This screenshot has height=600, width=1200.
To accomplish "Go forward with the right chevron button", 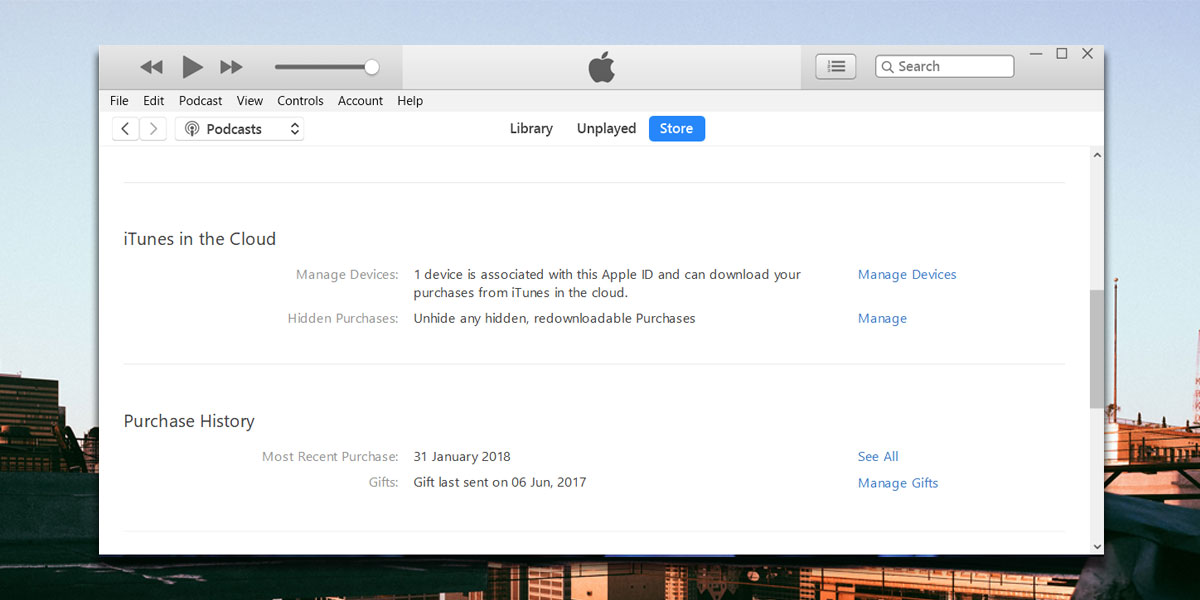I will click(x=153, y=129).
